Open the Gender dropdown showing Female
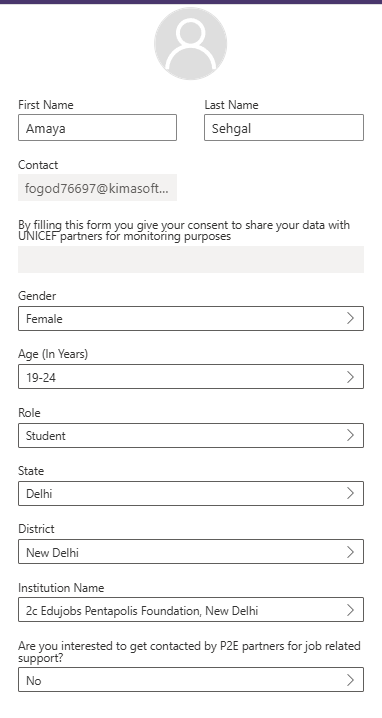Viewport: 382px width, 718px height. click(191, 318)
